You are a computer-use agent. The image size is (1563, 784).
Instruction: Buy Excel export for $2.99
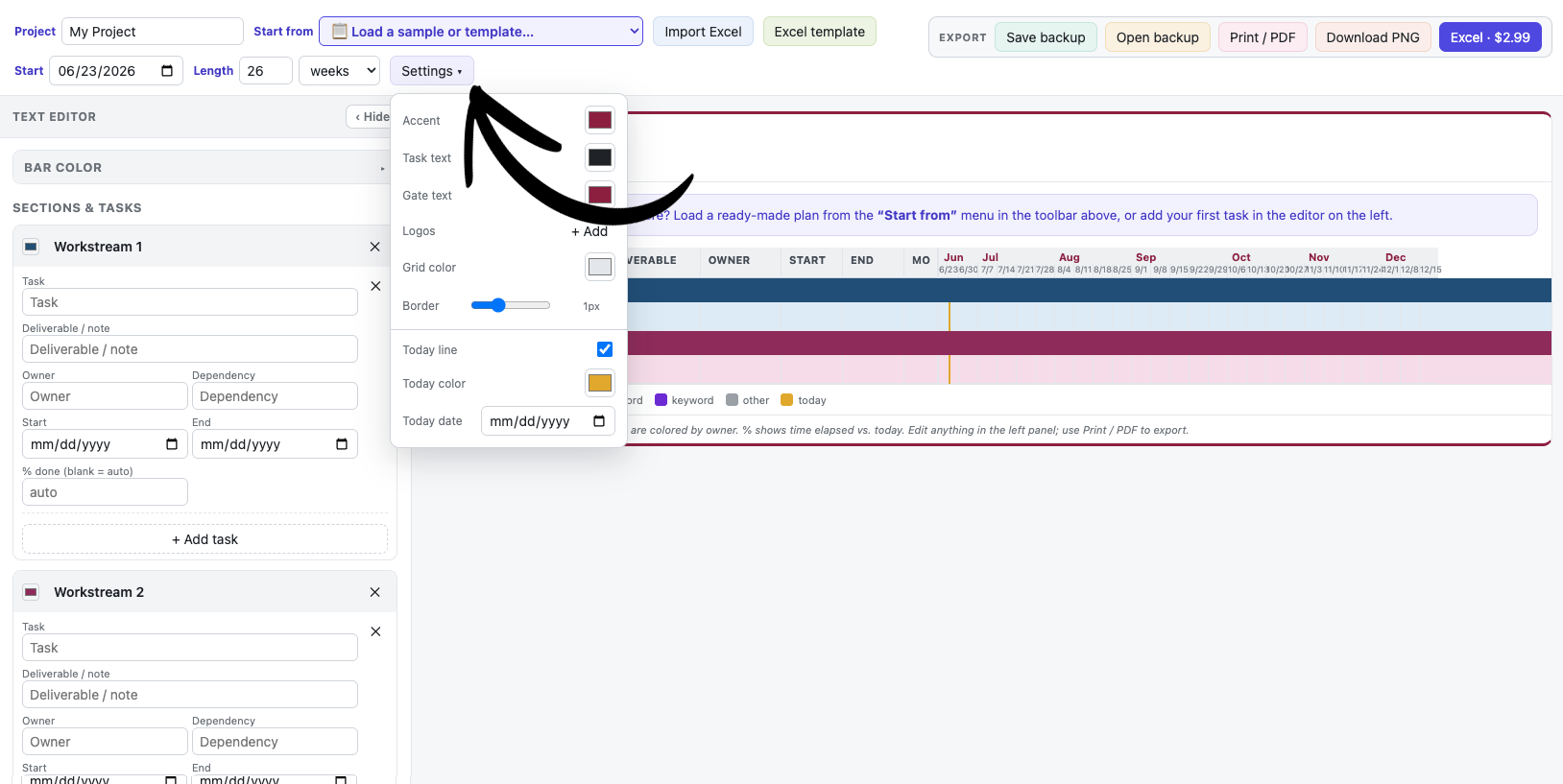tap(1490, 37)
